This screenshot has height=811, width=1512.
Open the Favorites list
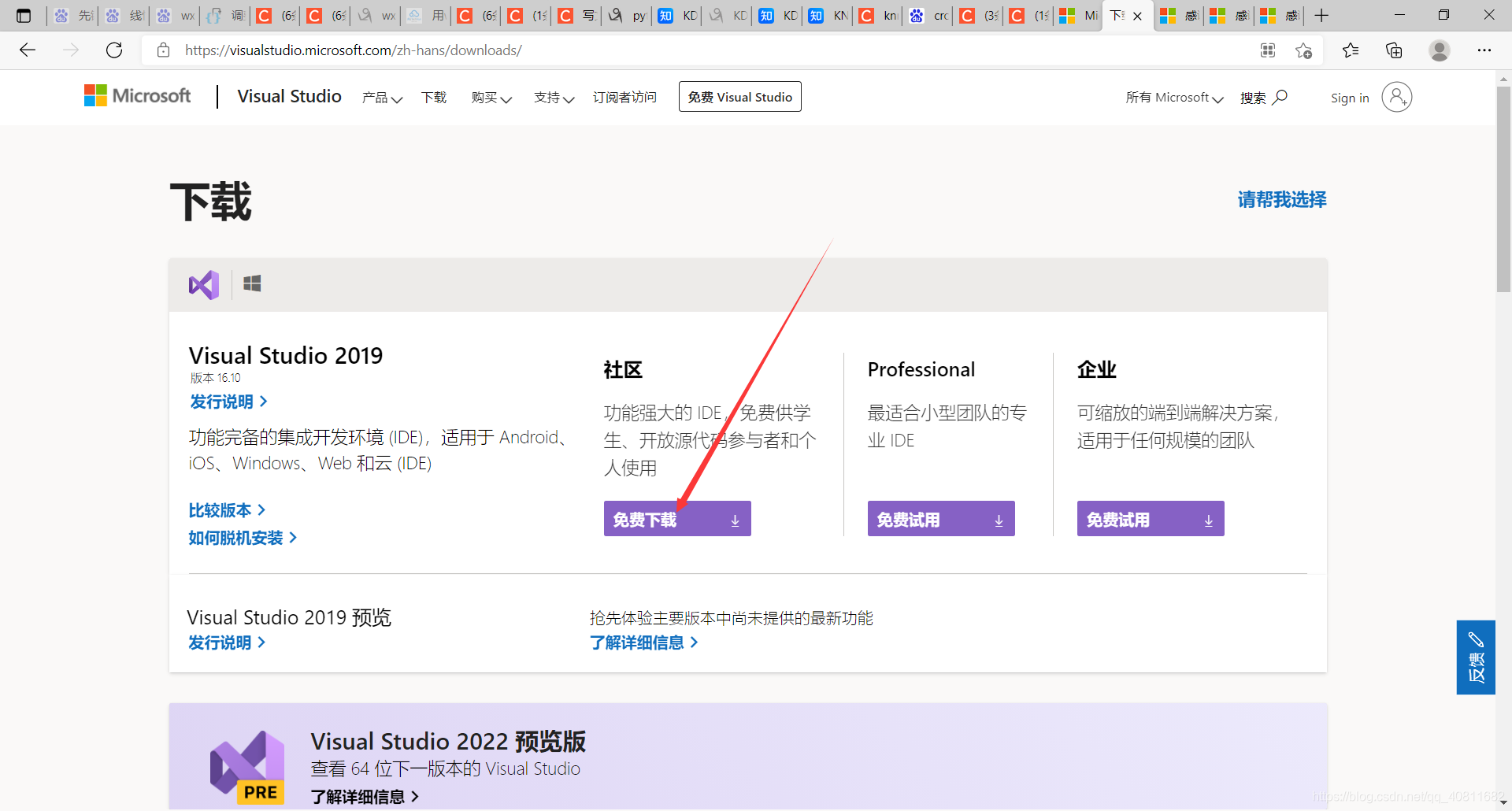[x=1351, y=50]
